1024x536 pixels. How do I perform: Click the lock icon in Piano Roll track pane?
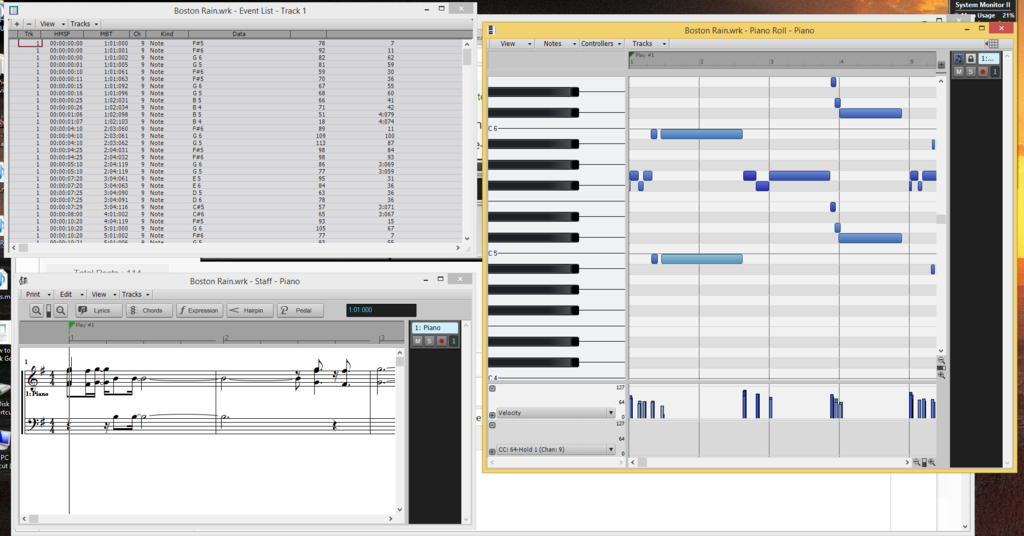point(970,59)
